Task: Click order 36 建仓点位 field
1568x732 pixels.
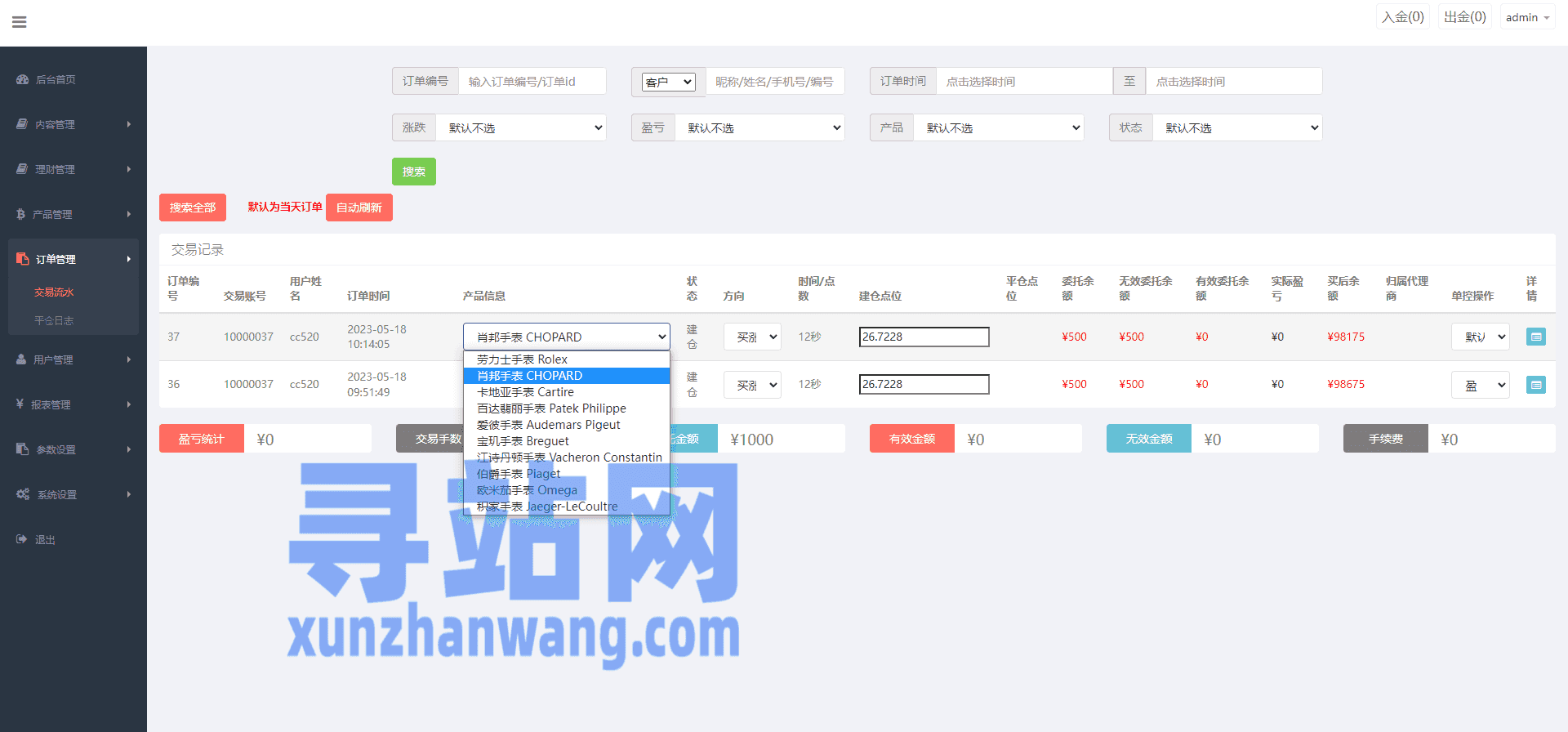Action: [x=924, y=384]
